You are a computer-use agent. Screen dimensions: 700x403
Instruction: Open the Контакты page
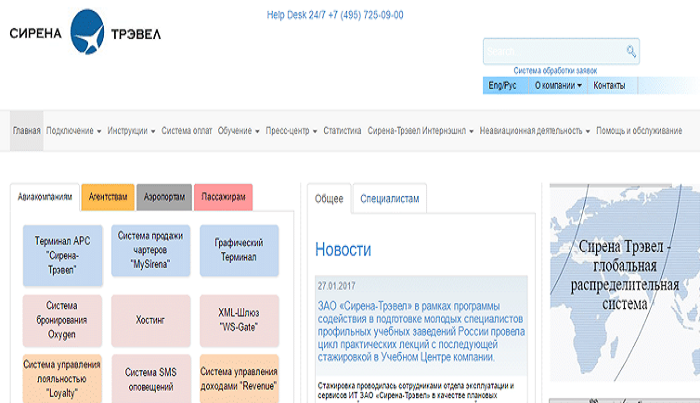(609, 86)
